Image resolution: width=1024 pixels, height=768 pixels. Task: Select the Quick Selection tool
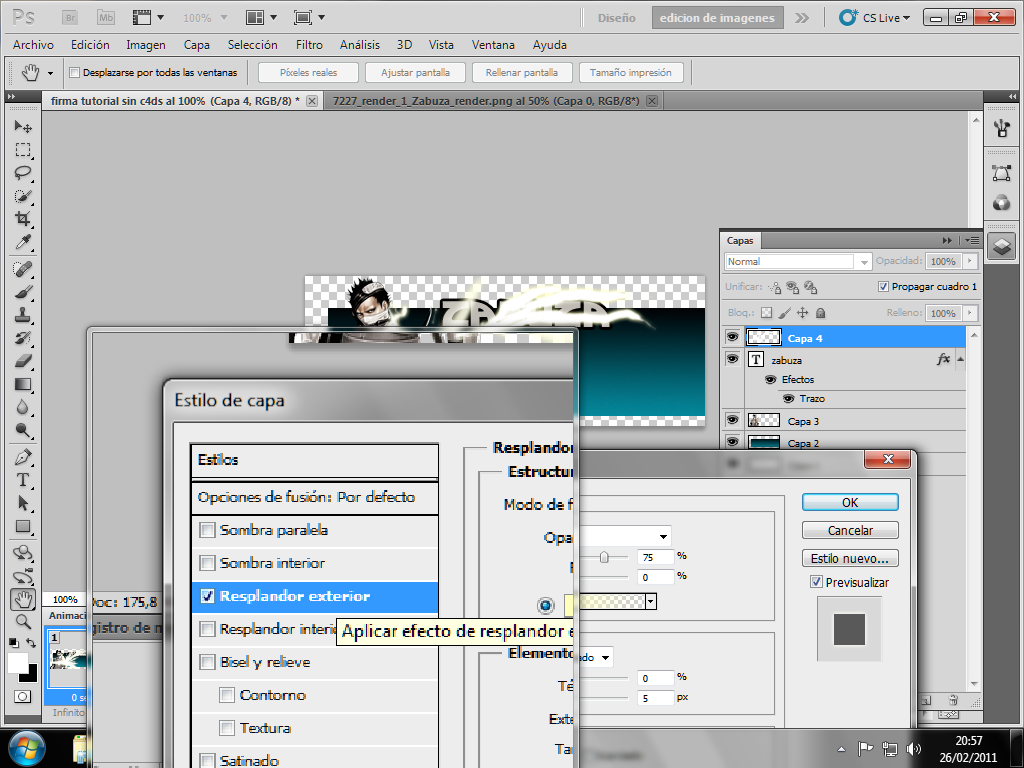[x=23, y=196]
